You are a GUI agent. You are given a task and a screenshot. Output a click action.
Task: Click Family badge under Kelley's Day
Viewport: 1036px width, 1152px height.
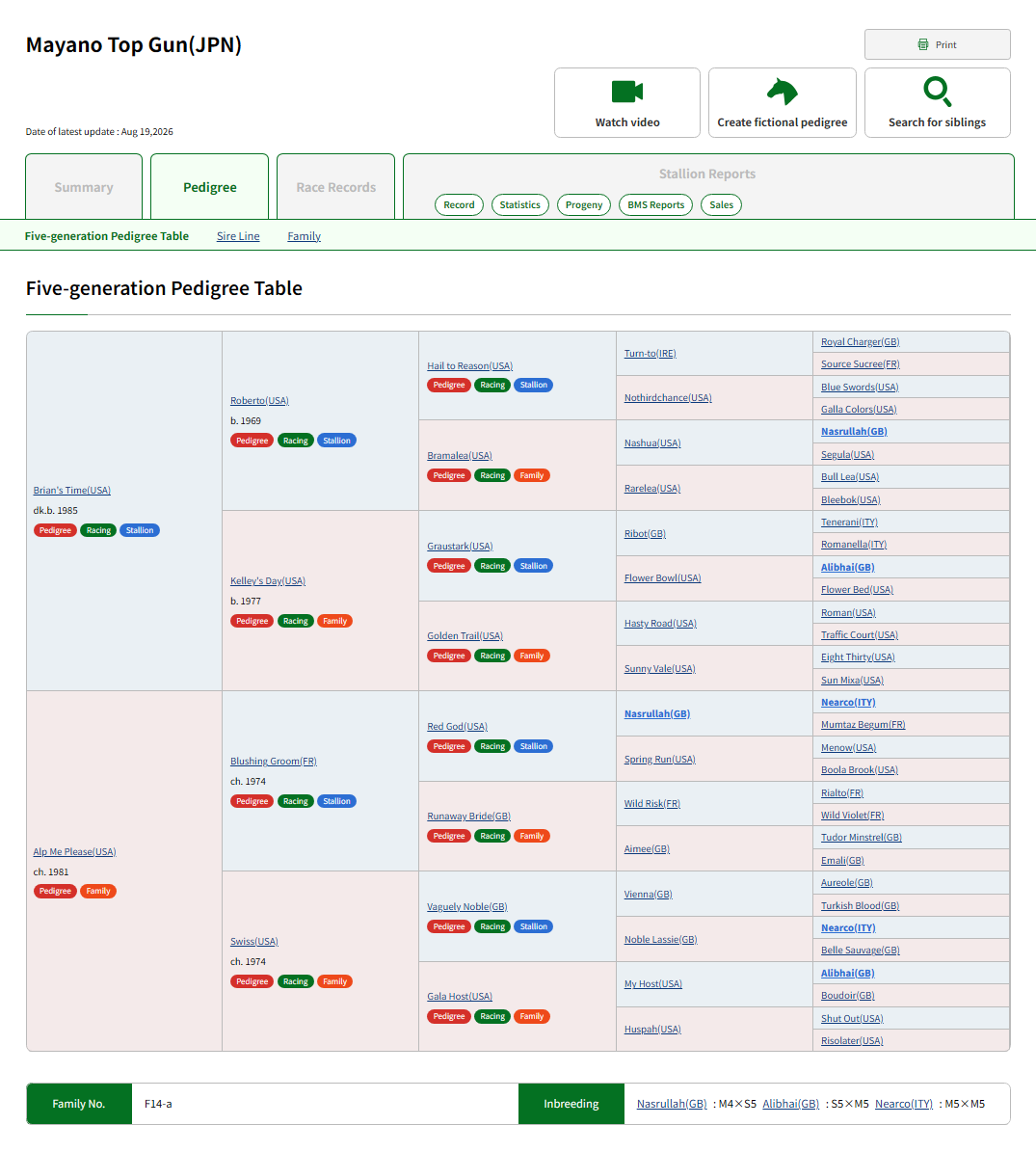pos(334,621)
